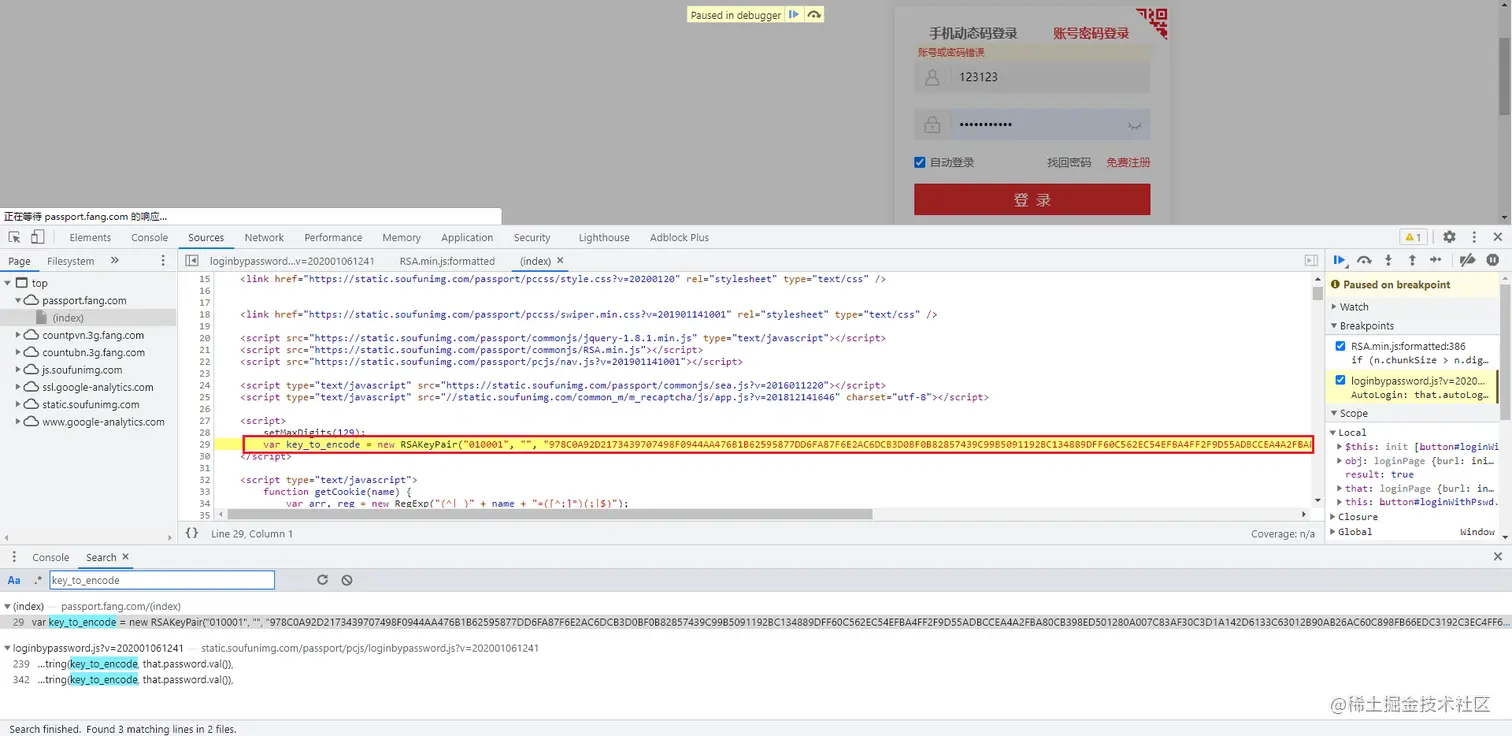Image resolution: width=1512 pixels, height=736 pixels.
Task: Switch to the Network panel tab
Action: pyautogui.click(x=264, y=238)
